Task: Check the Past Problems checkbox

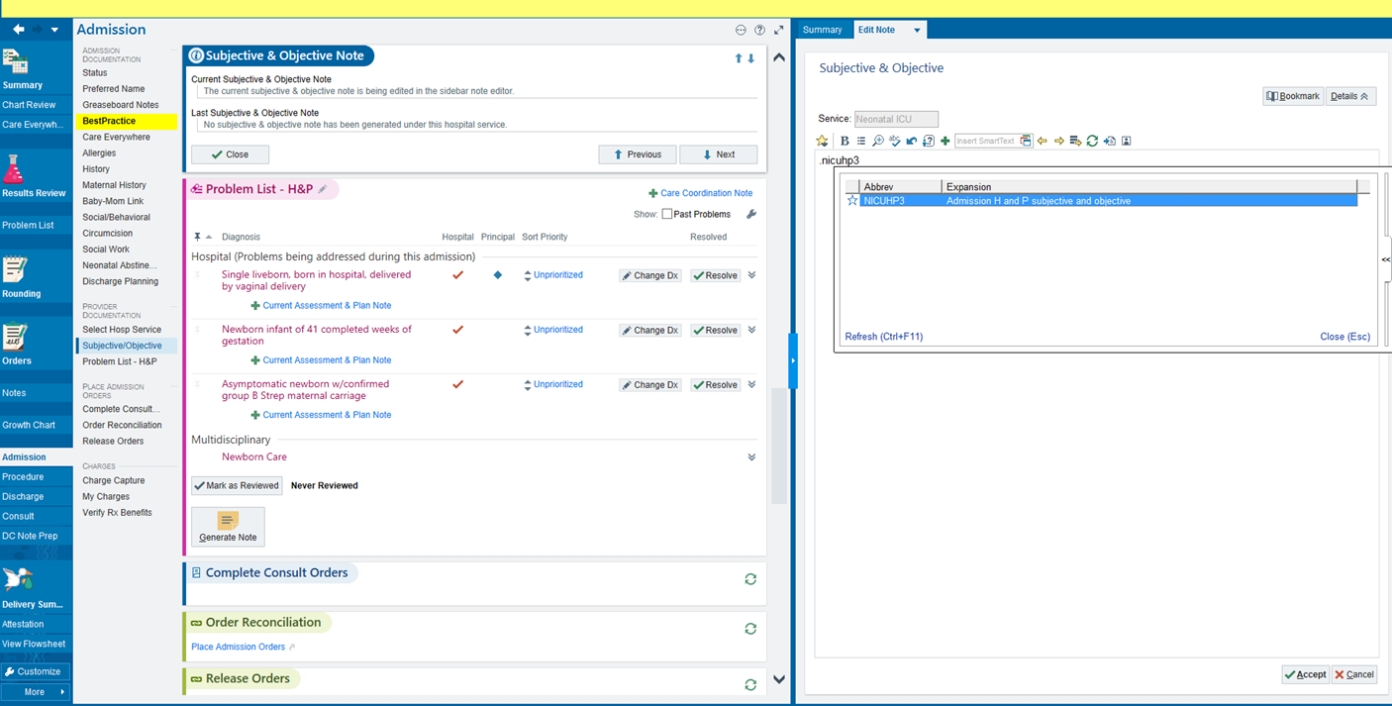Action: [667, 214]
